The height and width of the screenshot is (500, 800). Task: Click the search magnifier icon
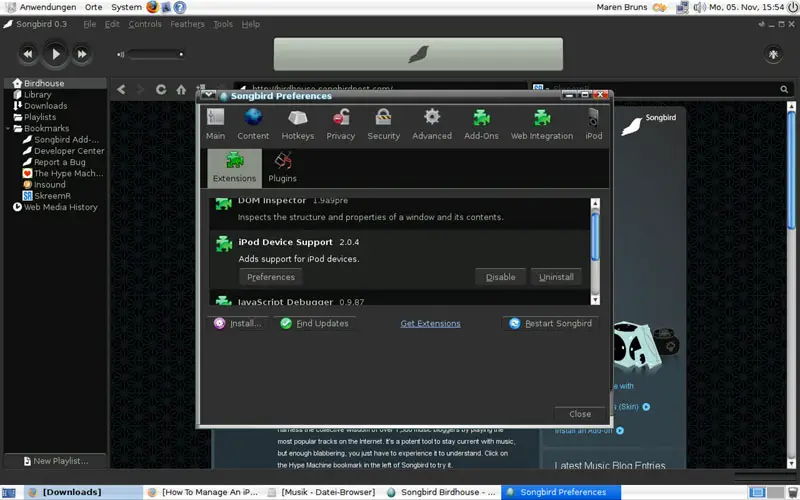pyautogui.click(x=784, y=89)
